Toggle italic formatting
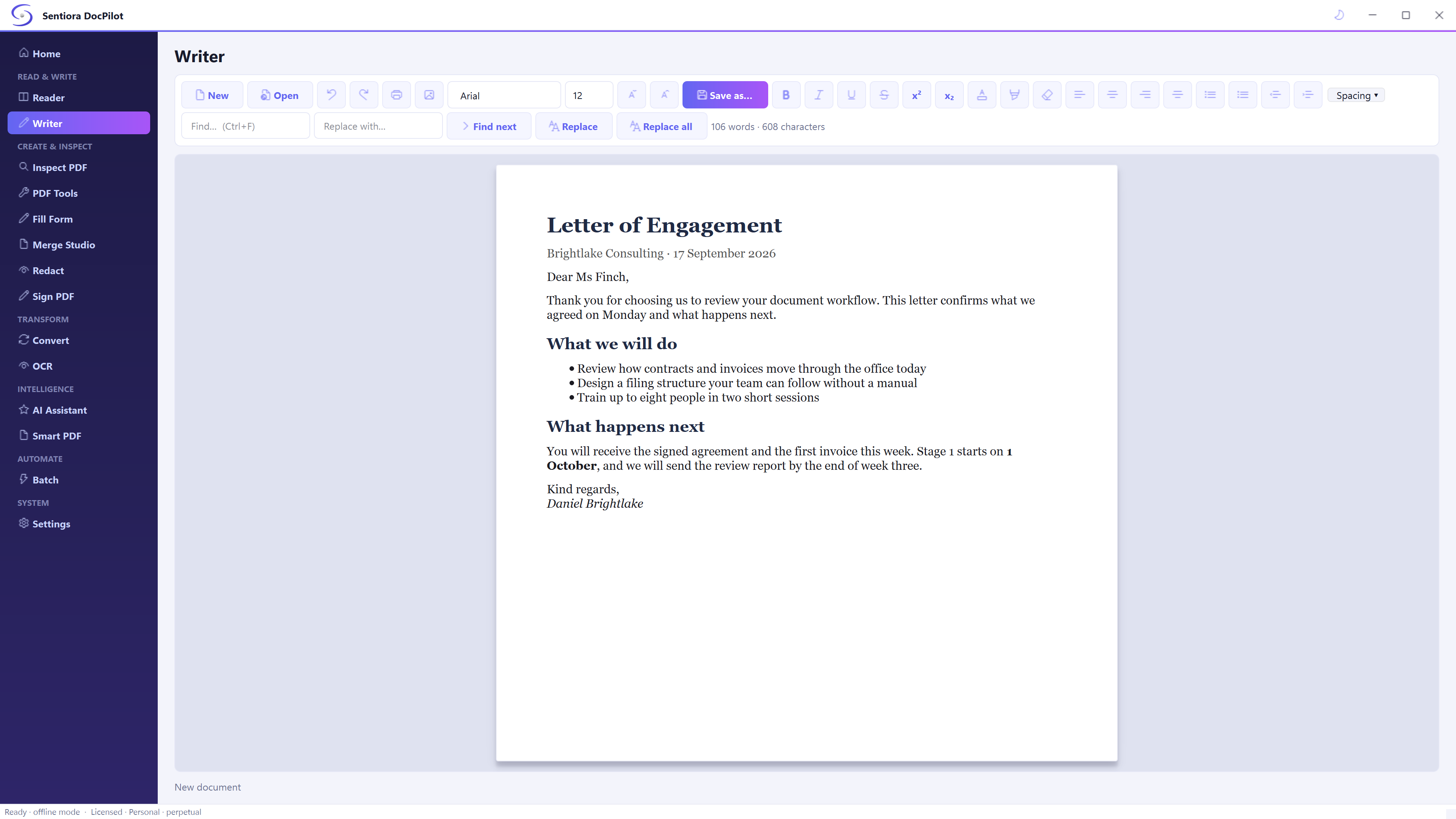This screenshot has width=1456, height=819. 819,95
